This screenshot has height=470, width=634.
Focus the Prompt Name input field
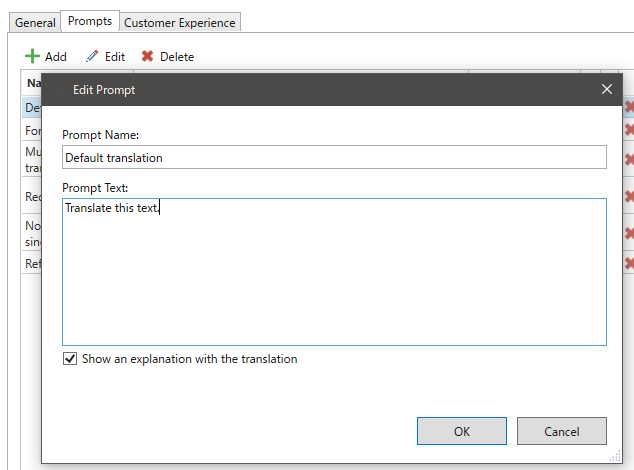click(334, 157)
